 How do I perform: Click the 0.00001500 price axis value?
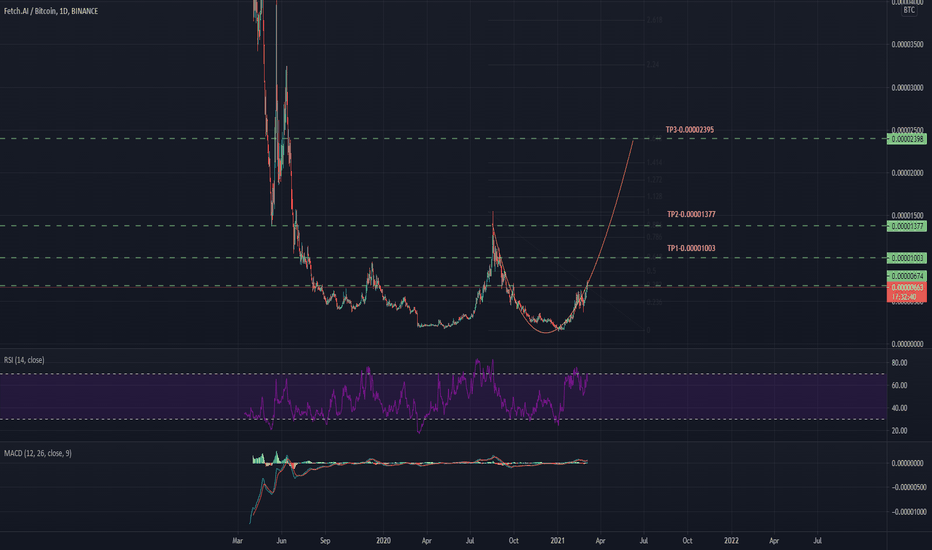[907, 215]
